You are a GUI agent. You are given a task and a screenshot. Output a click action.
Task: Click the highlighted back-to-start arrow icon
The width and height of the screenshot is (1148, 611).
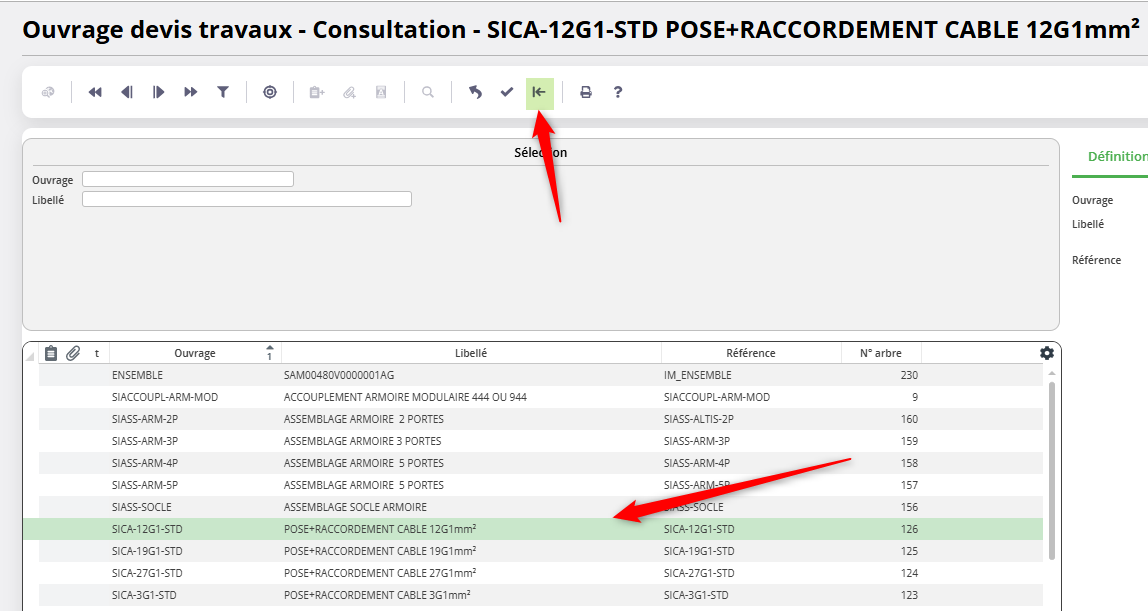(540, 93)
